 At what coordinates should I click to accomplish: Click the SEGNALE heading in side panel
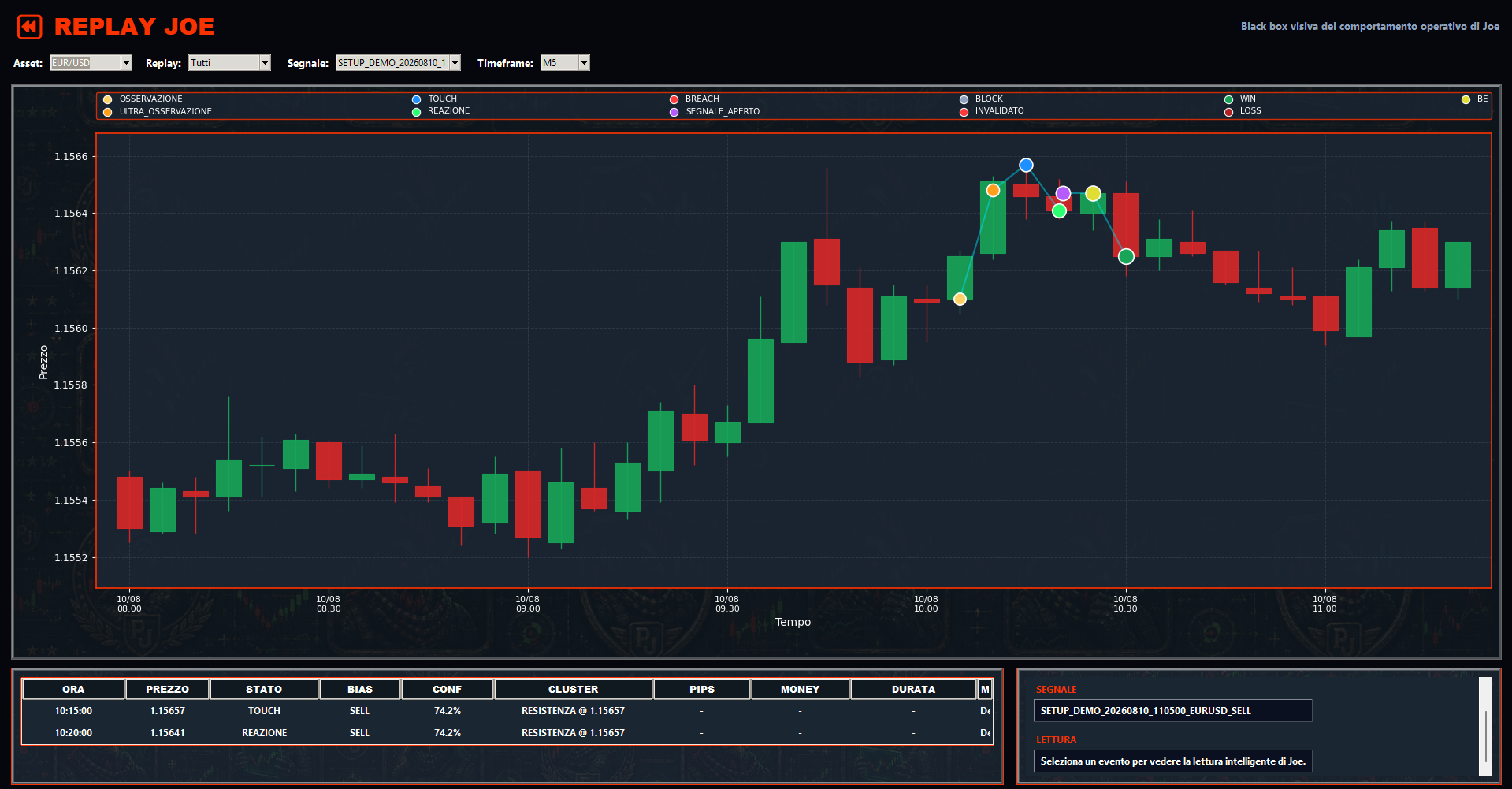tap(1056, 690)
